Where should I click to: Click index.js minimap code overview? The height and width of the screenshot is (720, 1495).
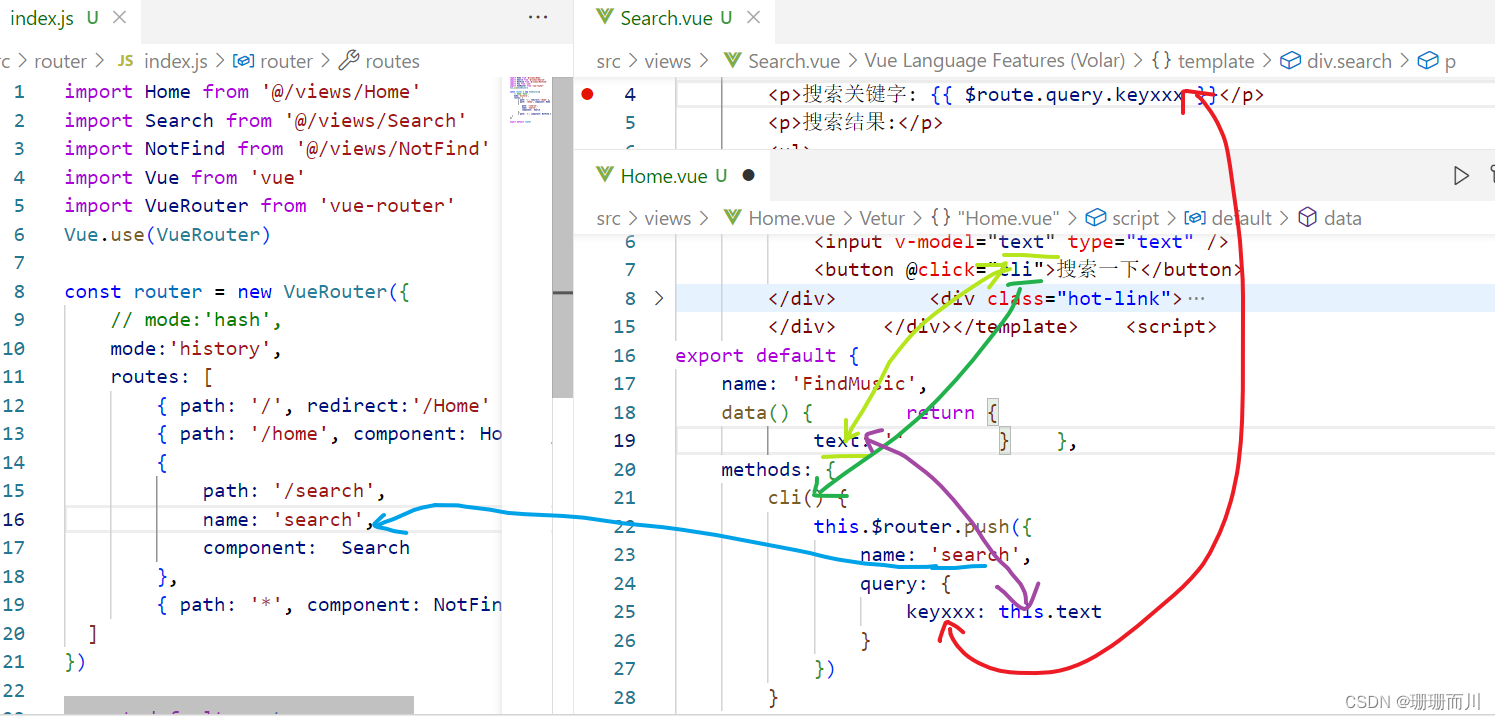click(x=529, y=98)
